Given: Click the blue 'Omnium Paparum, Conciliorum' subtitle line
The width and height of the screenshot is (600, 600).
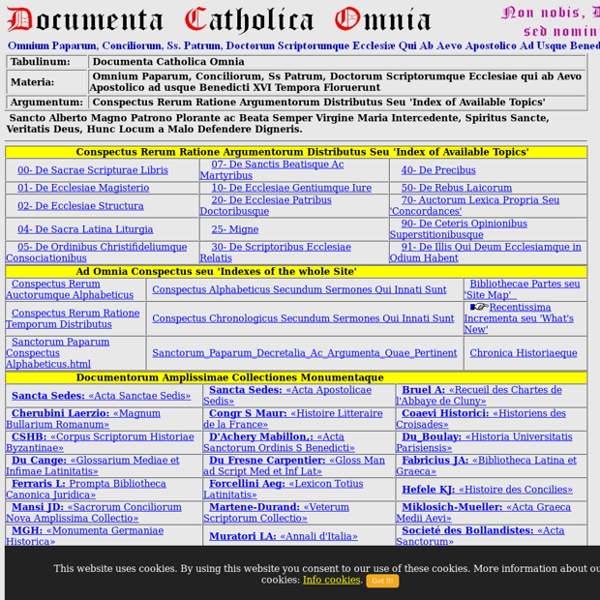Looking at the screenshot, I should [x=304, y=46].
